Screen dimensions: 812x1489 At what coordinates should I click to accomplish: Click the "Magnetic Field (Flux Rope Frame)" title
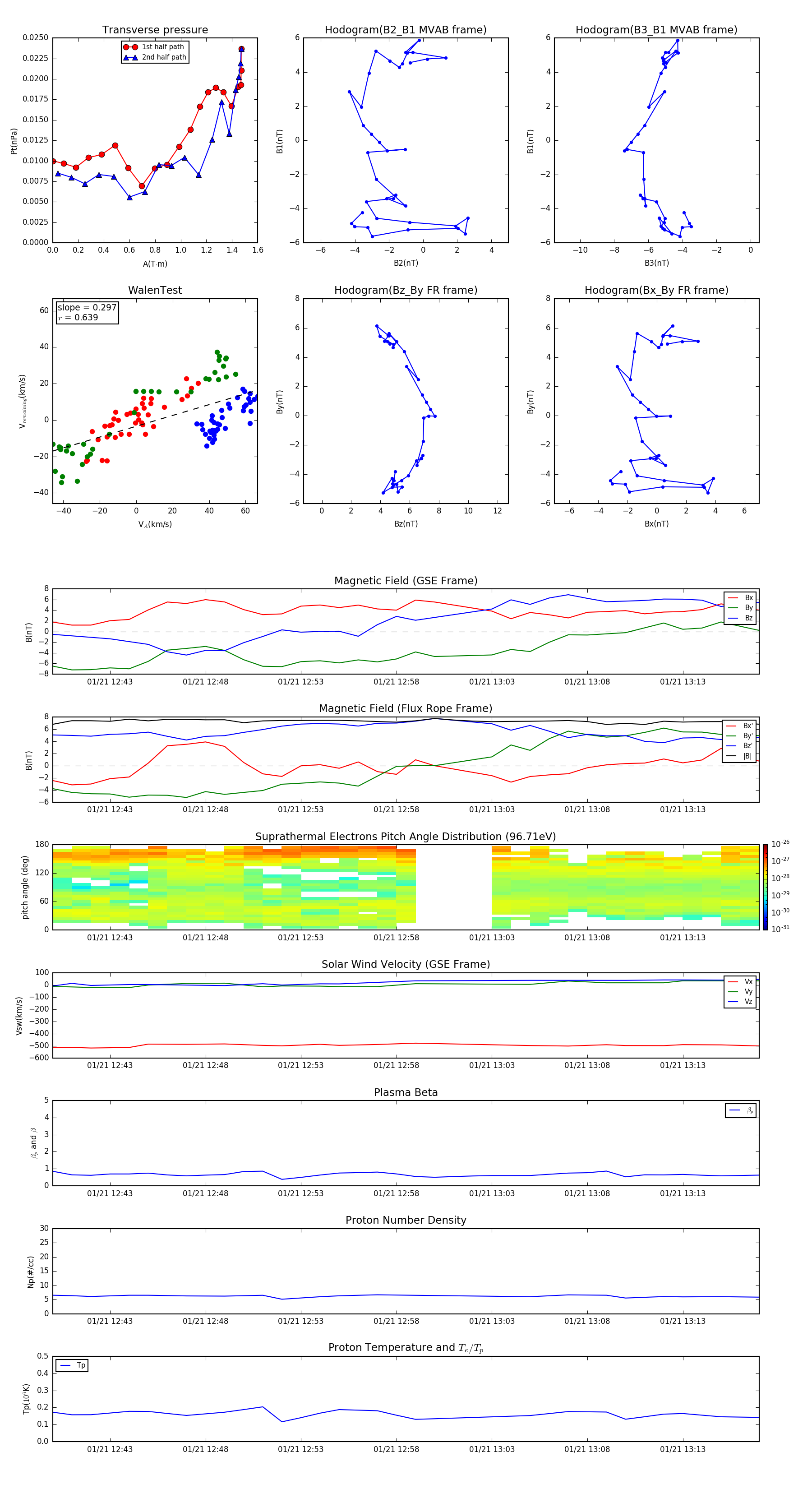[406, 709]
